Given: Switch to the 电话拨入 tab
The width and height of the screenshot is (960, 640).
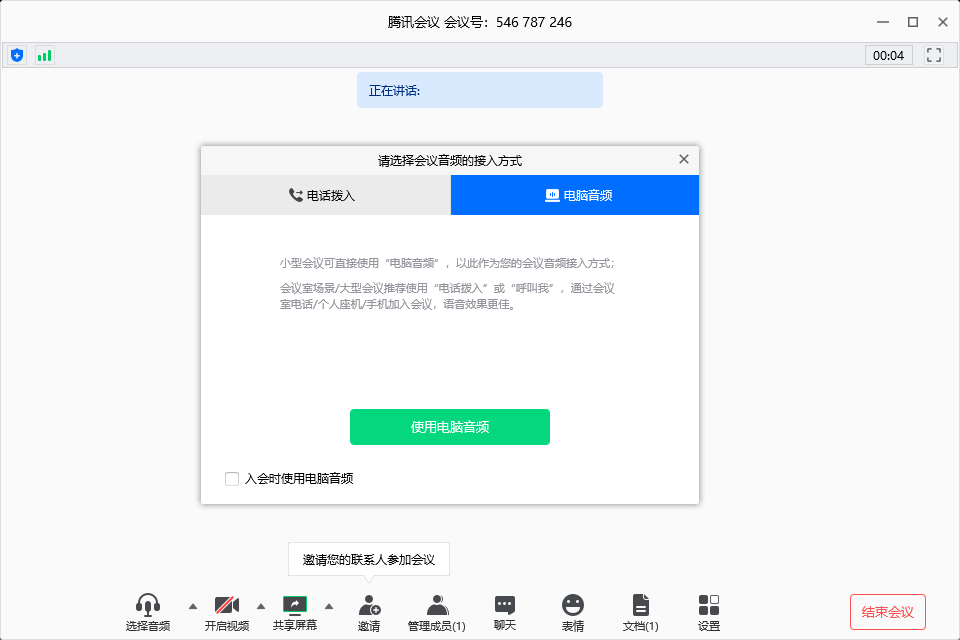Looking at the screenshot, I should coord(326,195).
